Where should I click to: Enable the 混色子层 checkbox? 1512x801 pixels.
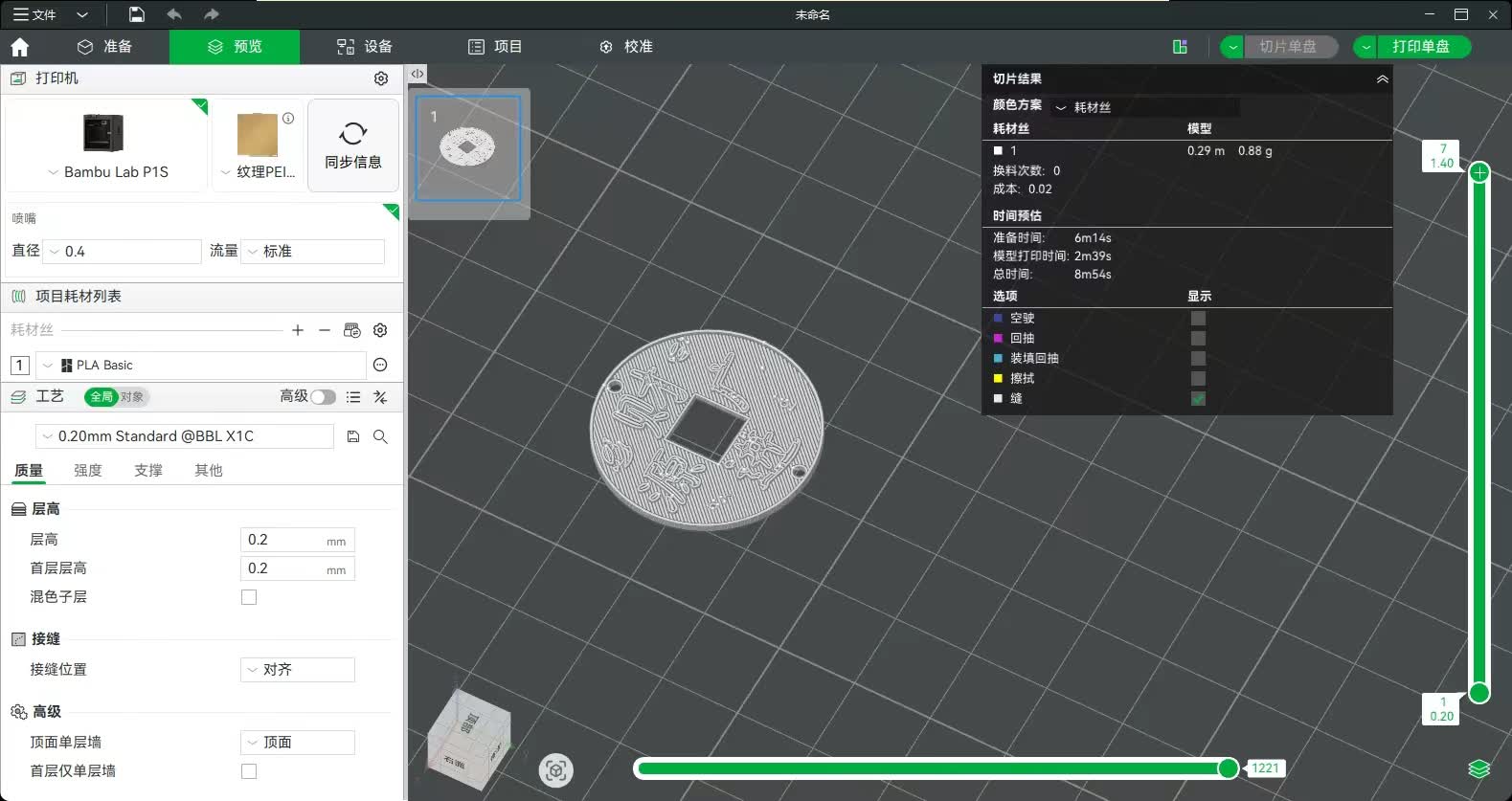(249, 597)
